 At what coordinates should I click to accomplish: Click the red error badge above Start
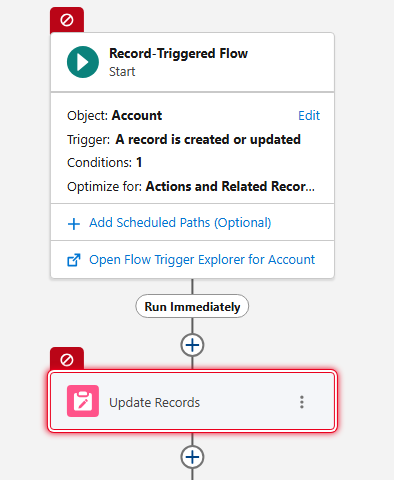[67, 20]
